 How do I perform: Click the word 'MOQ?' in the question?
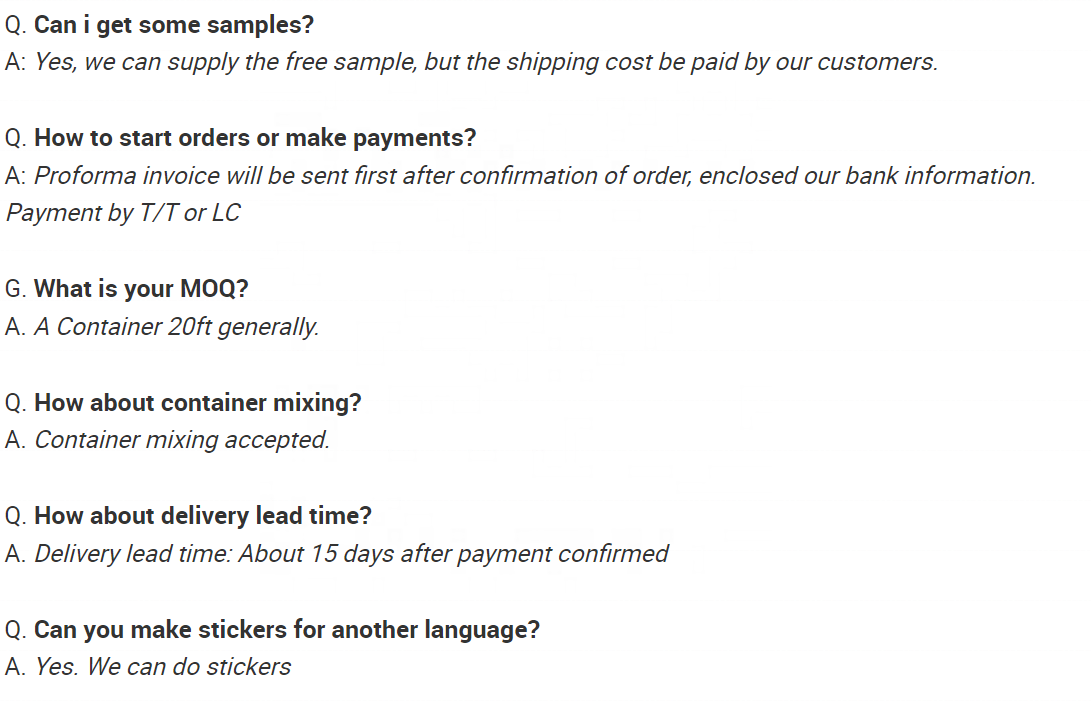pos(214,289)
